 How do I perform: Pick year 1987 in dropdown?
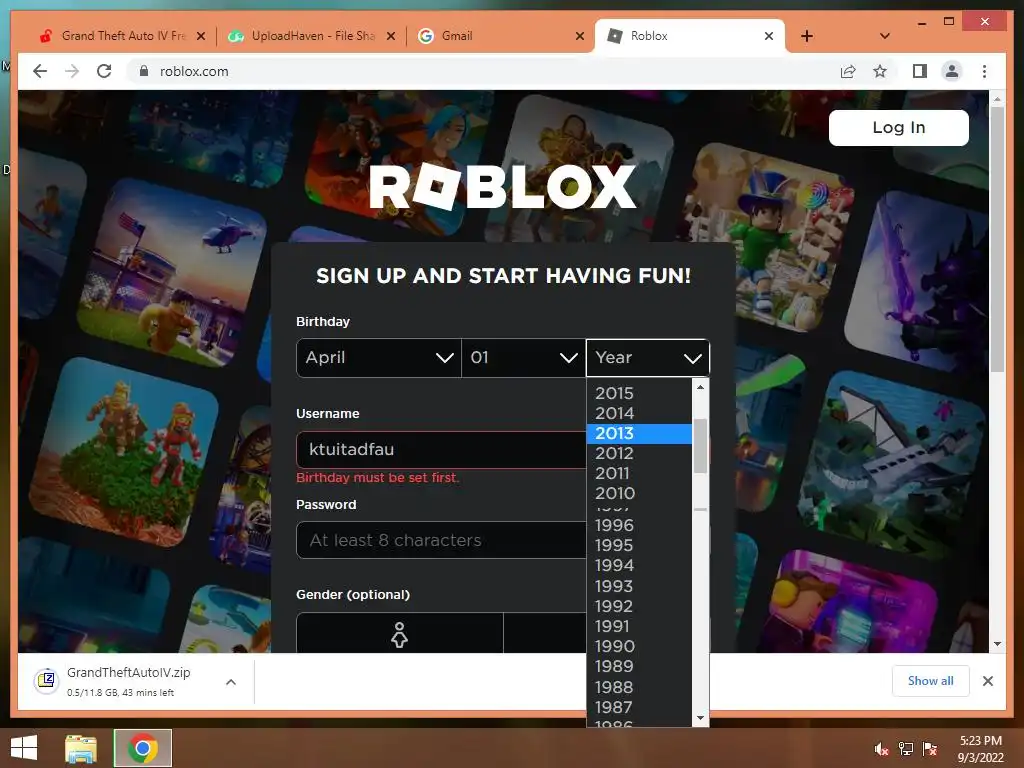click(x=639, y=708)
